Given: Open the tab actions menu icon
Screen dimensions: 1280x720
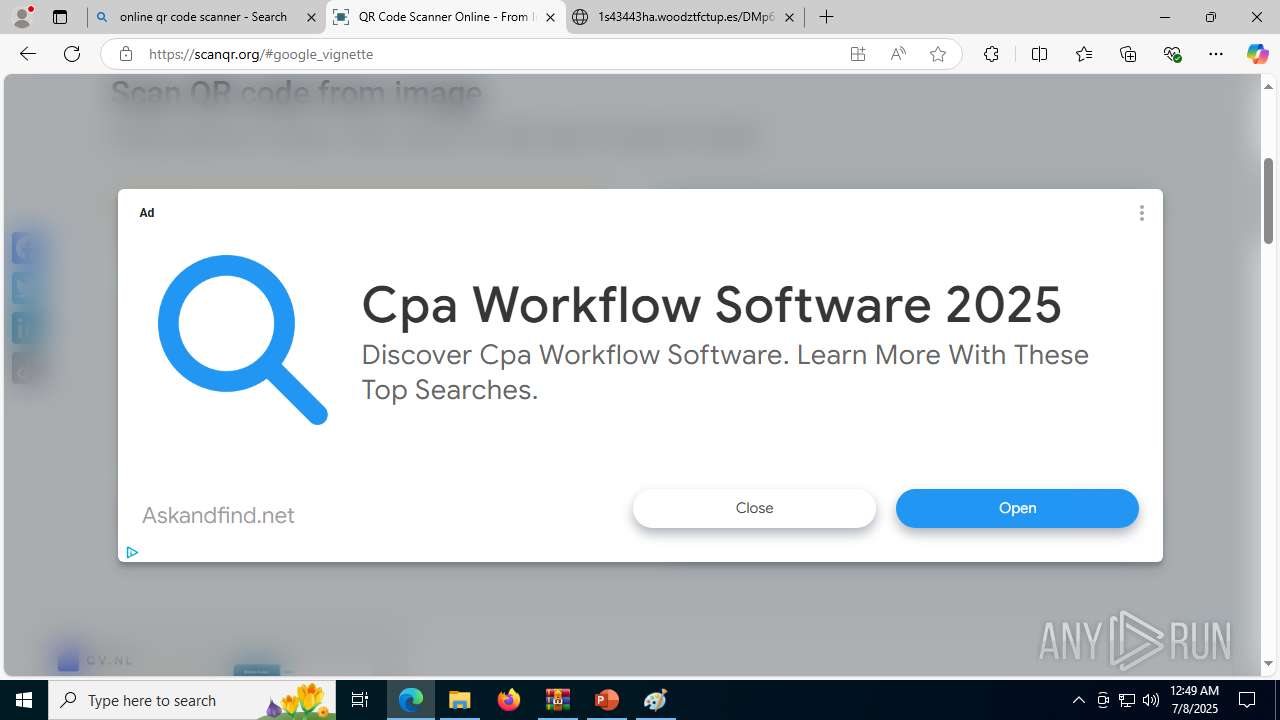Looking at the screenshot, I should click(x=60, y=17).
